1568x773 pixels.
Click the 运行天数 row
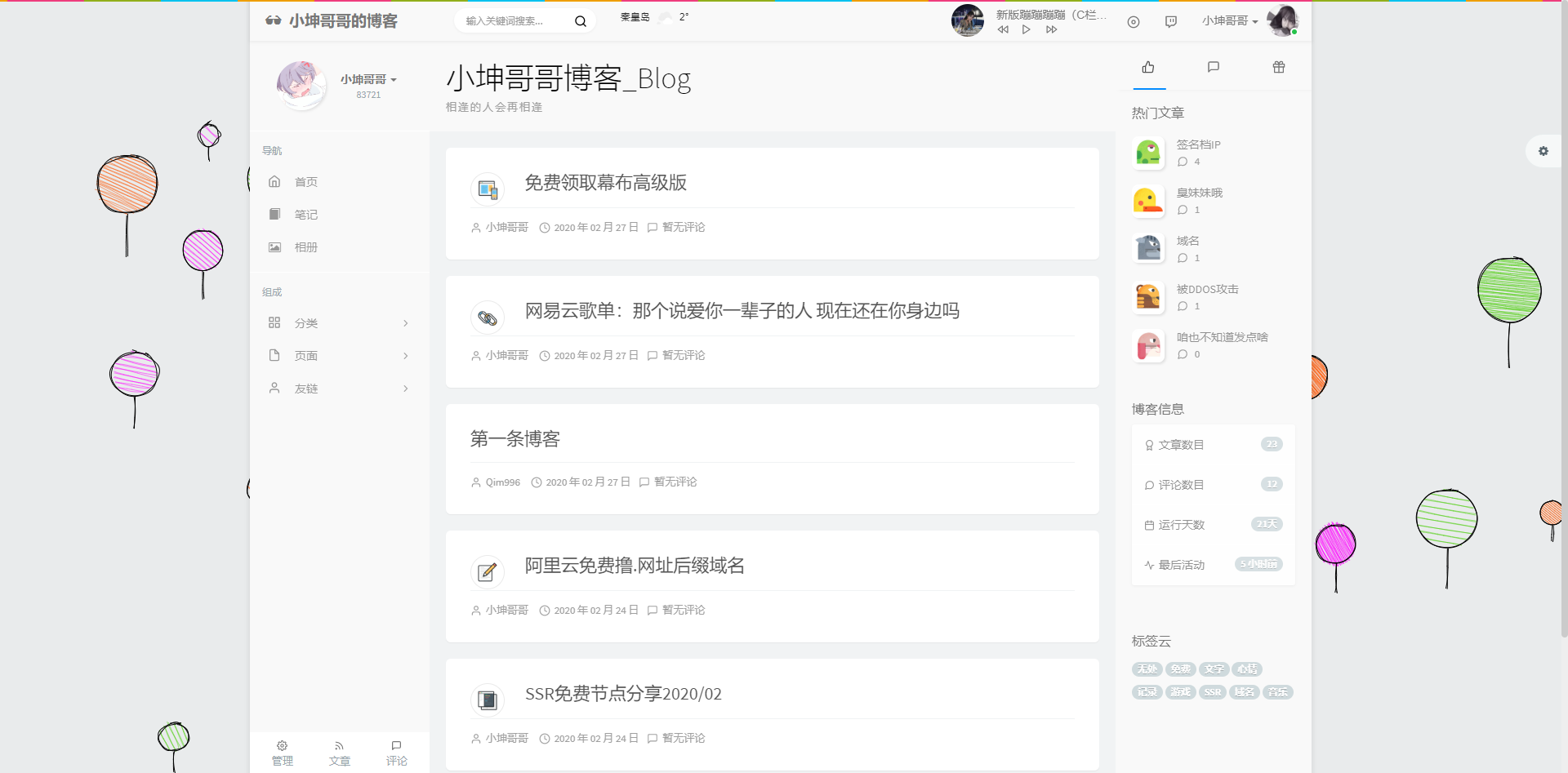(1214, 525)
